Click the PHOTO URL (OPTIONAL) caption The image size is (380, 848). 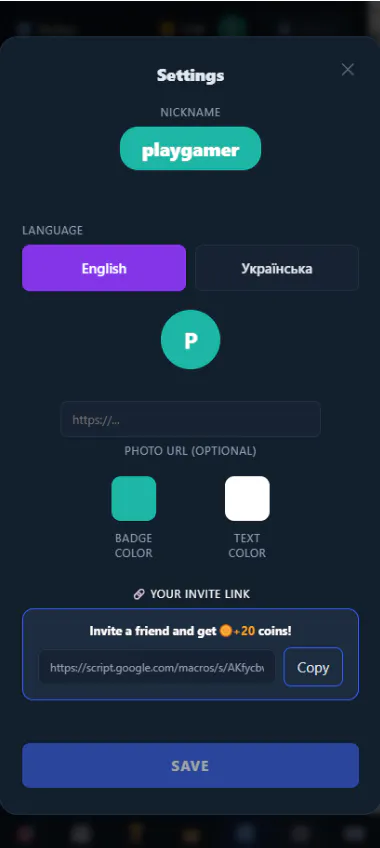coord(190,451)
